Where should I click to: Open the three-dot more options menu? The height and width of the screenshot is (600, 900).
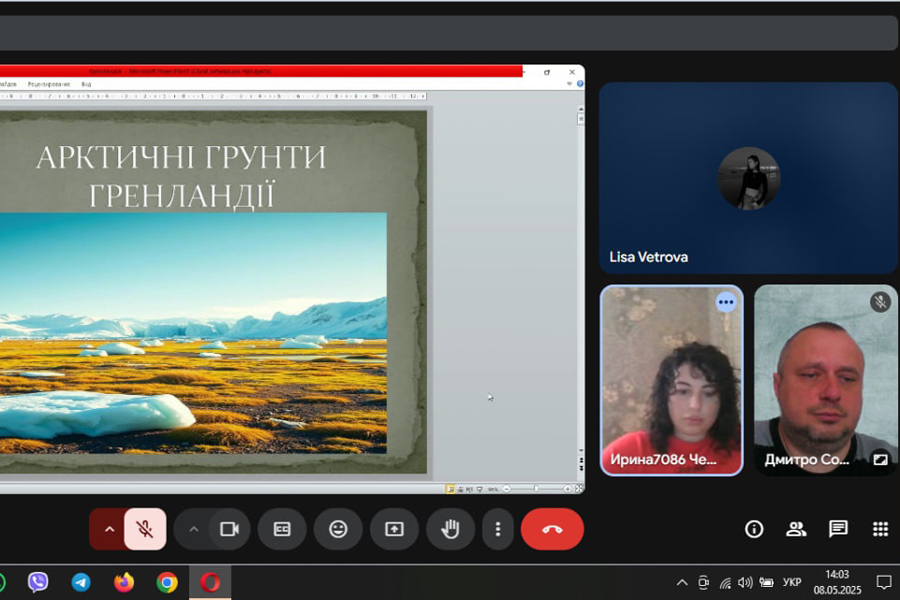[x=498, y=529]
